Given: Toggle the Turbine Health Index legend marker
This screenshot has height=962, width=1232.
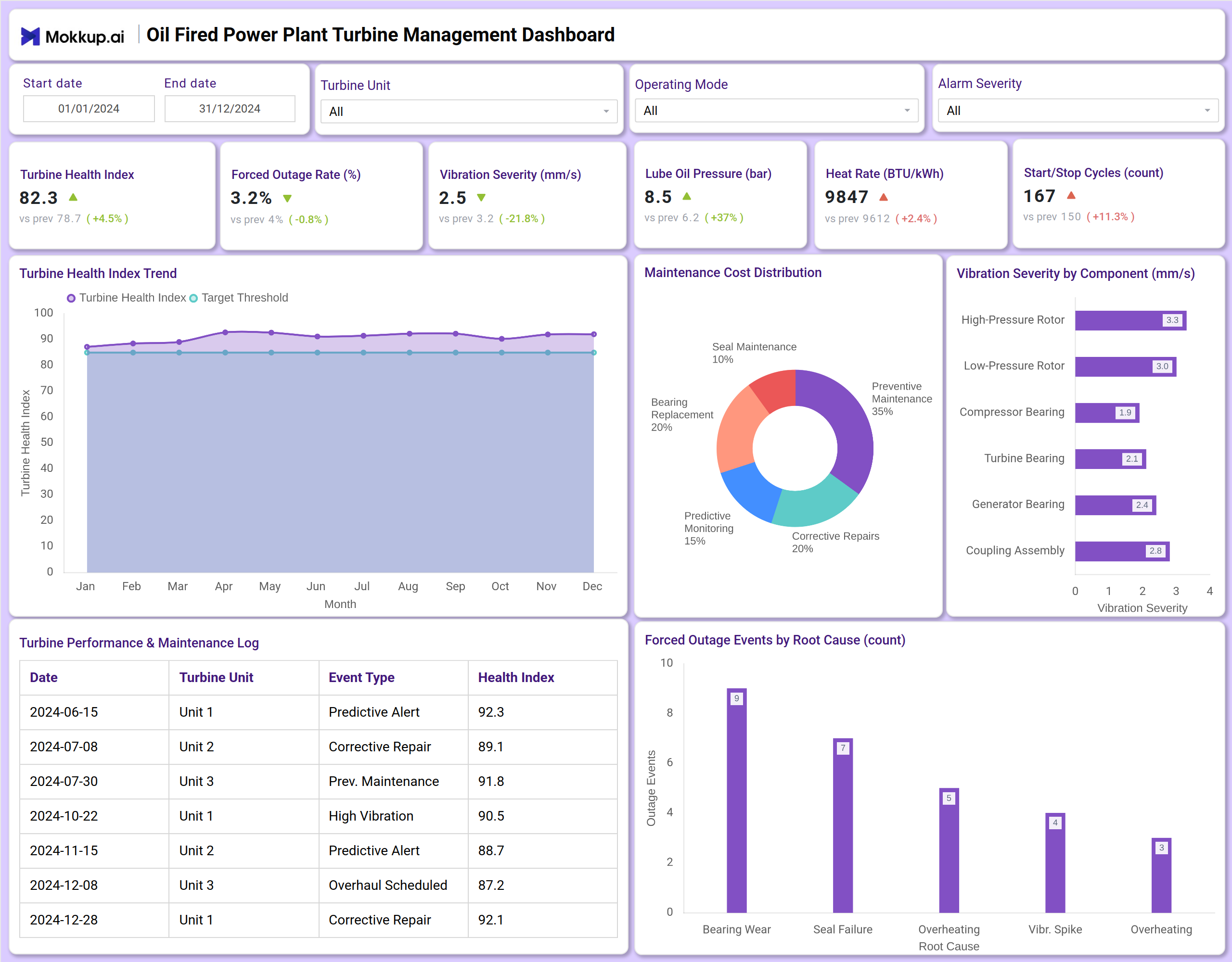Looking at the screenshot, I should click(x=71, y=298).
